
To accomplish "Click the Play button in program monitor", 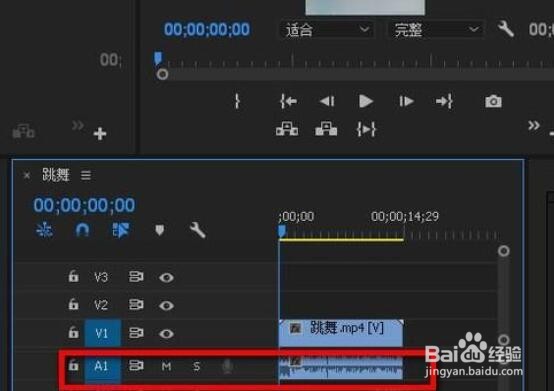I will 366,101.
